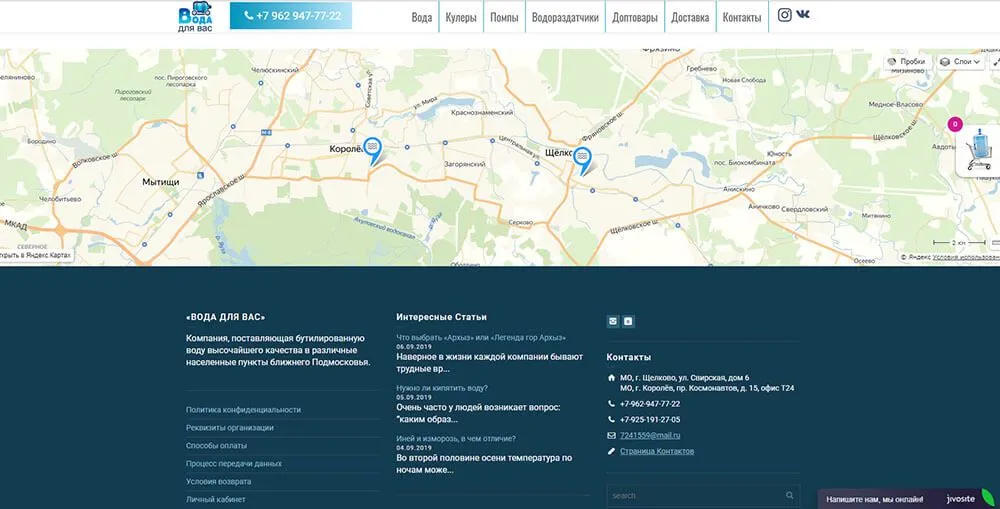The width and height of the screenshot is (1000, 509).
Task: Open the Водораздатчики menu item
Action: coord(565,17)
